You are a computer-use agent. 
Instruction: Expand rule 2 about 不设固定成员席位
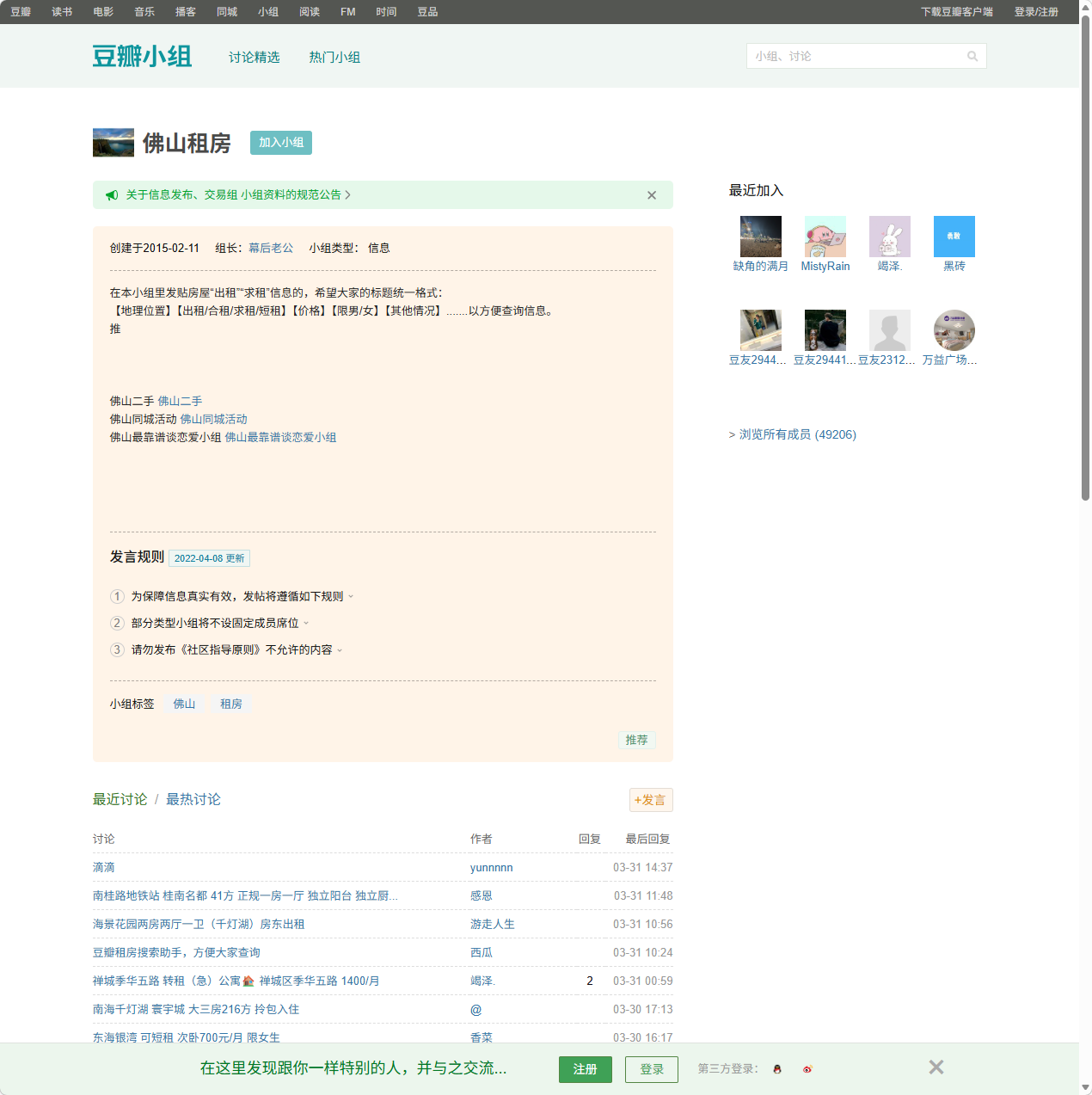tap(308, 623)
